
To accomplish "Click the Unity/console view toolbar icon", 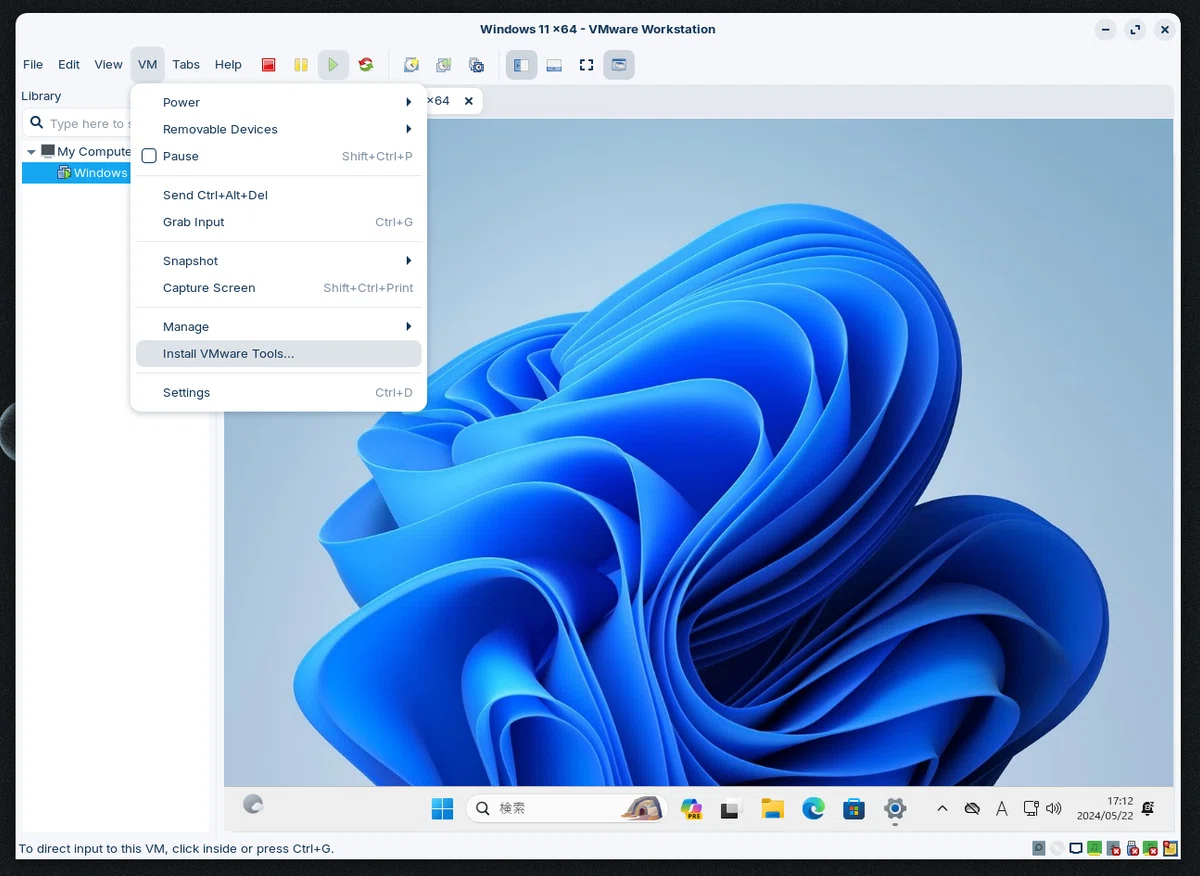I will click(619, 65).
